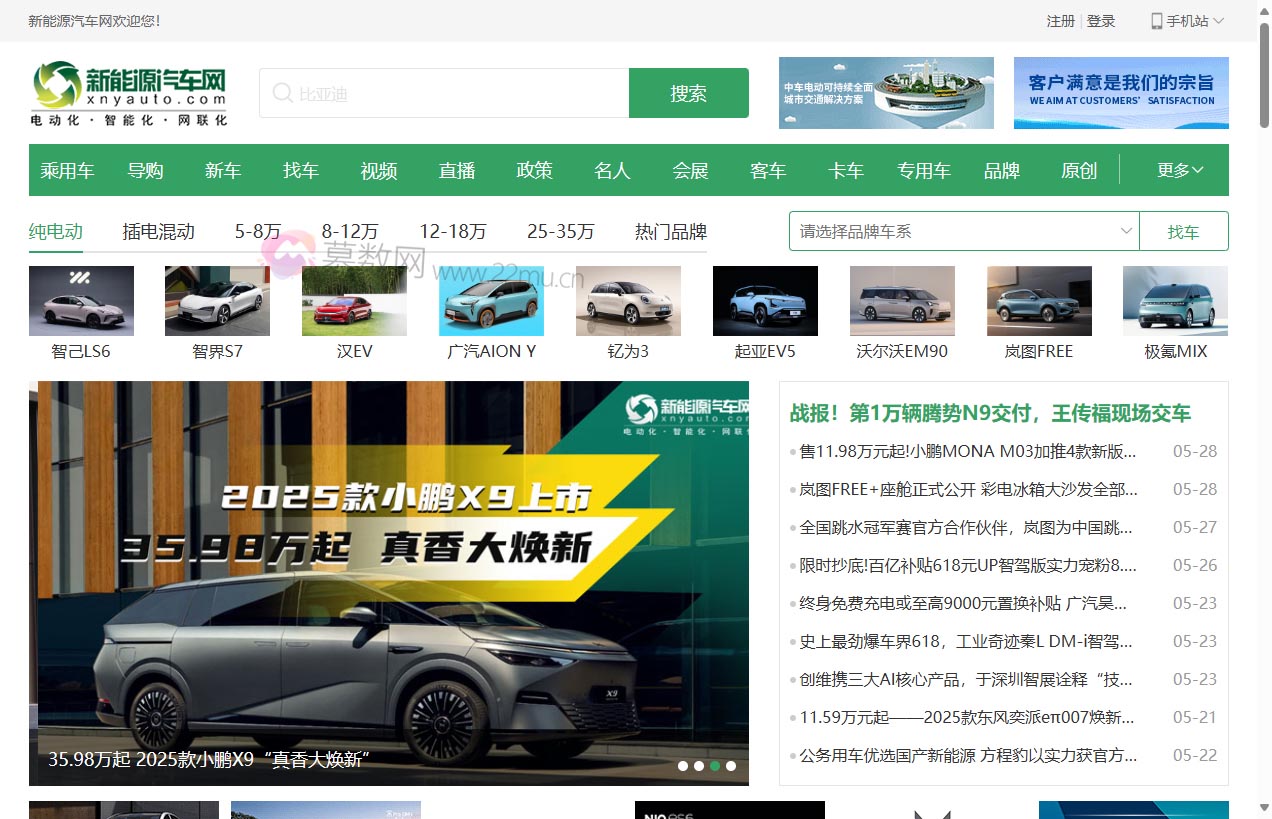The image size is (1272, 819).
Task: Open the bullet marker beside 岚图FREE news item
Action: point(794,490)
